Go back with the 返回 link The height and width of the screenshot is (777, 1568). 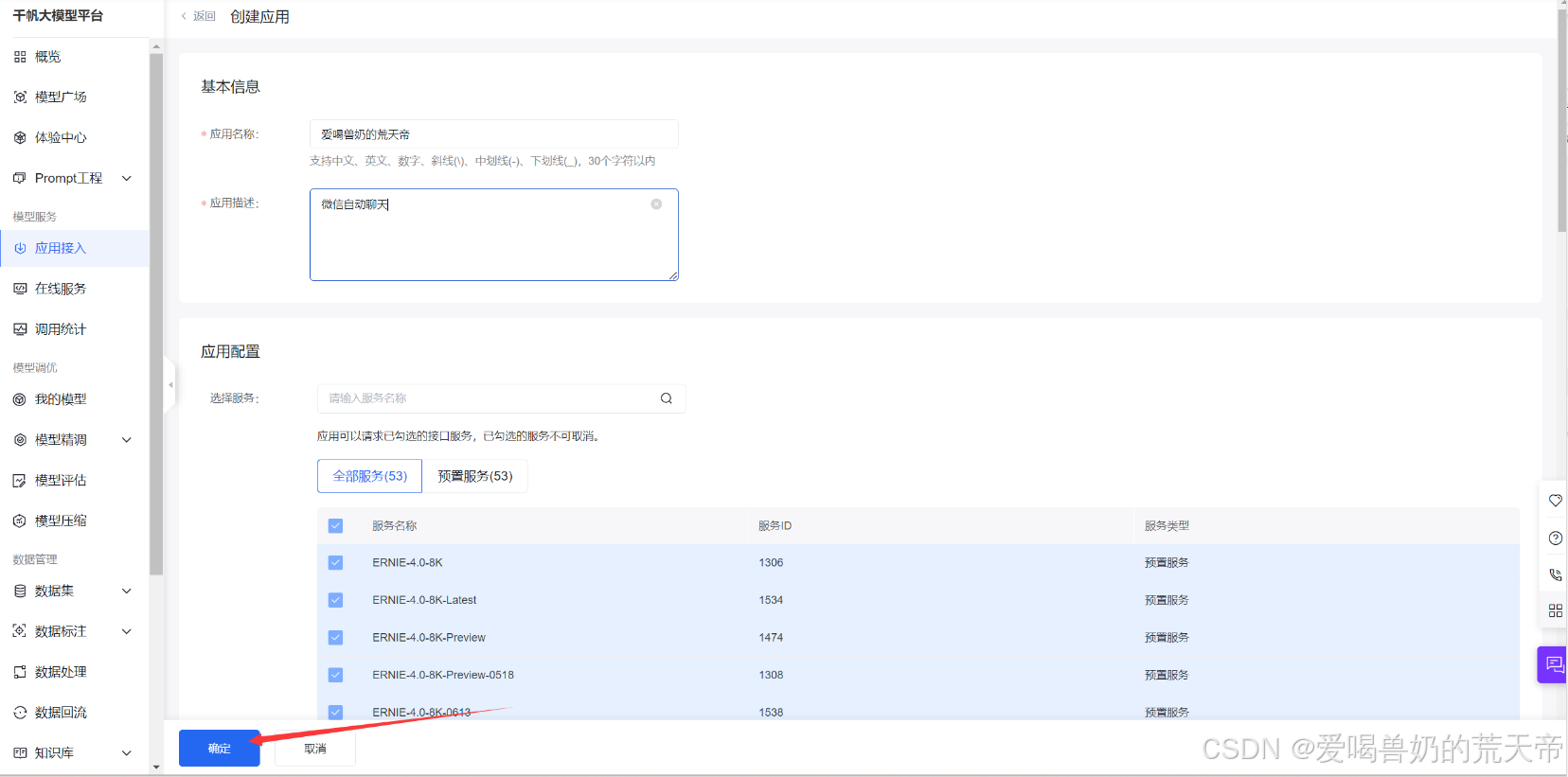(199, 16)
